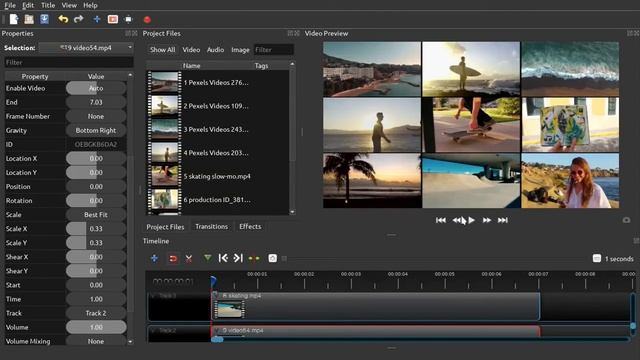Show All project files

pyautogui.click(x=162, y=50)
